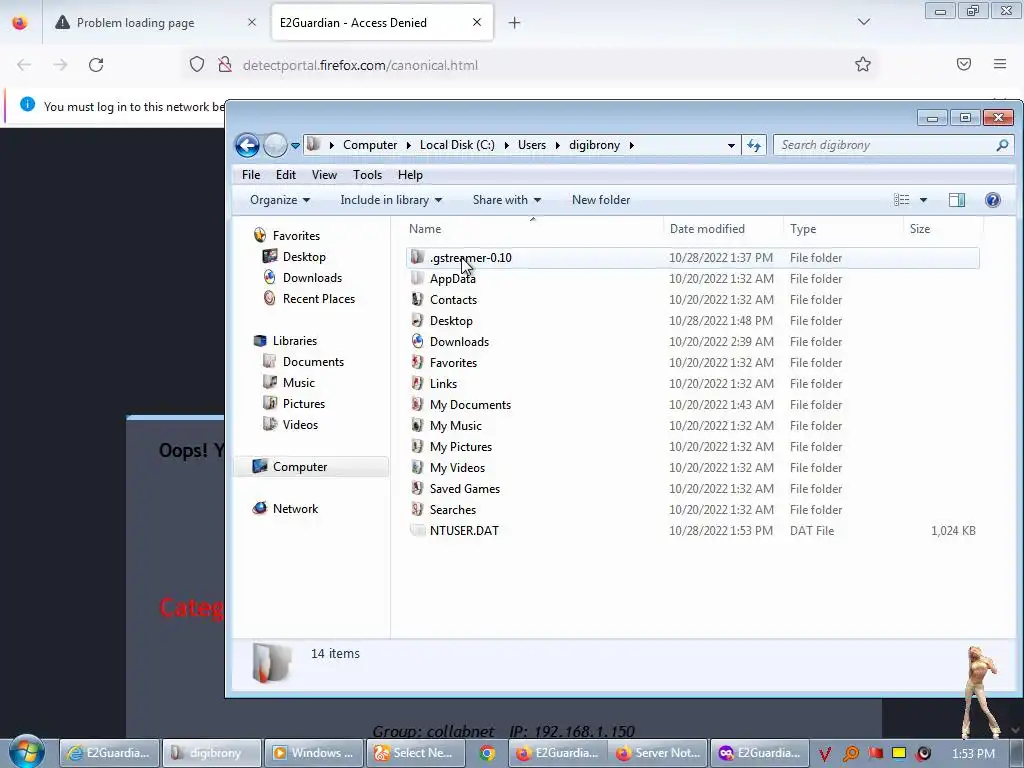The width and height of the screenshot is (1024, 768).
Task: Open Explorer's recent locations history arrow
Action: tap(295, 145)
